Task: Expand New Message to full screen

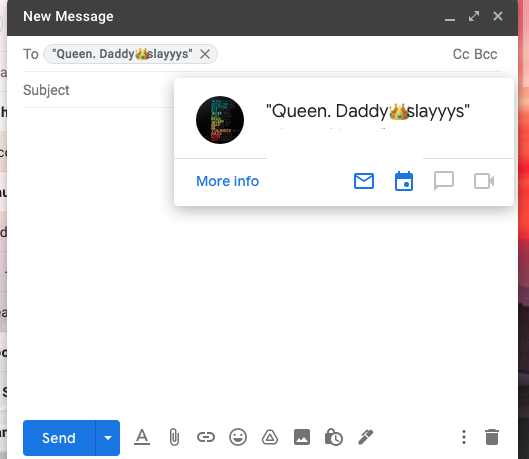Action: [x=474, y=16]
